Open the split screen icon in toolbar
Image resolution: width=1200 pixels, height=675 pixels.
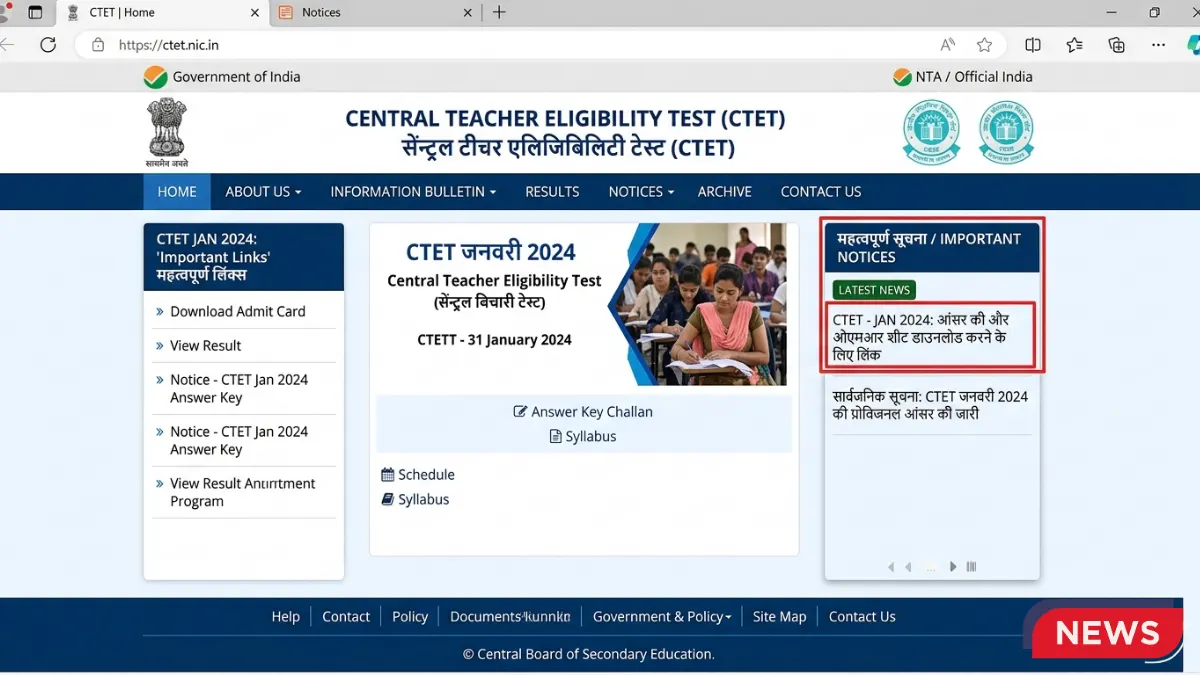[x=1033, y=45]
